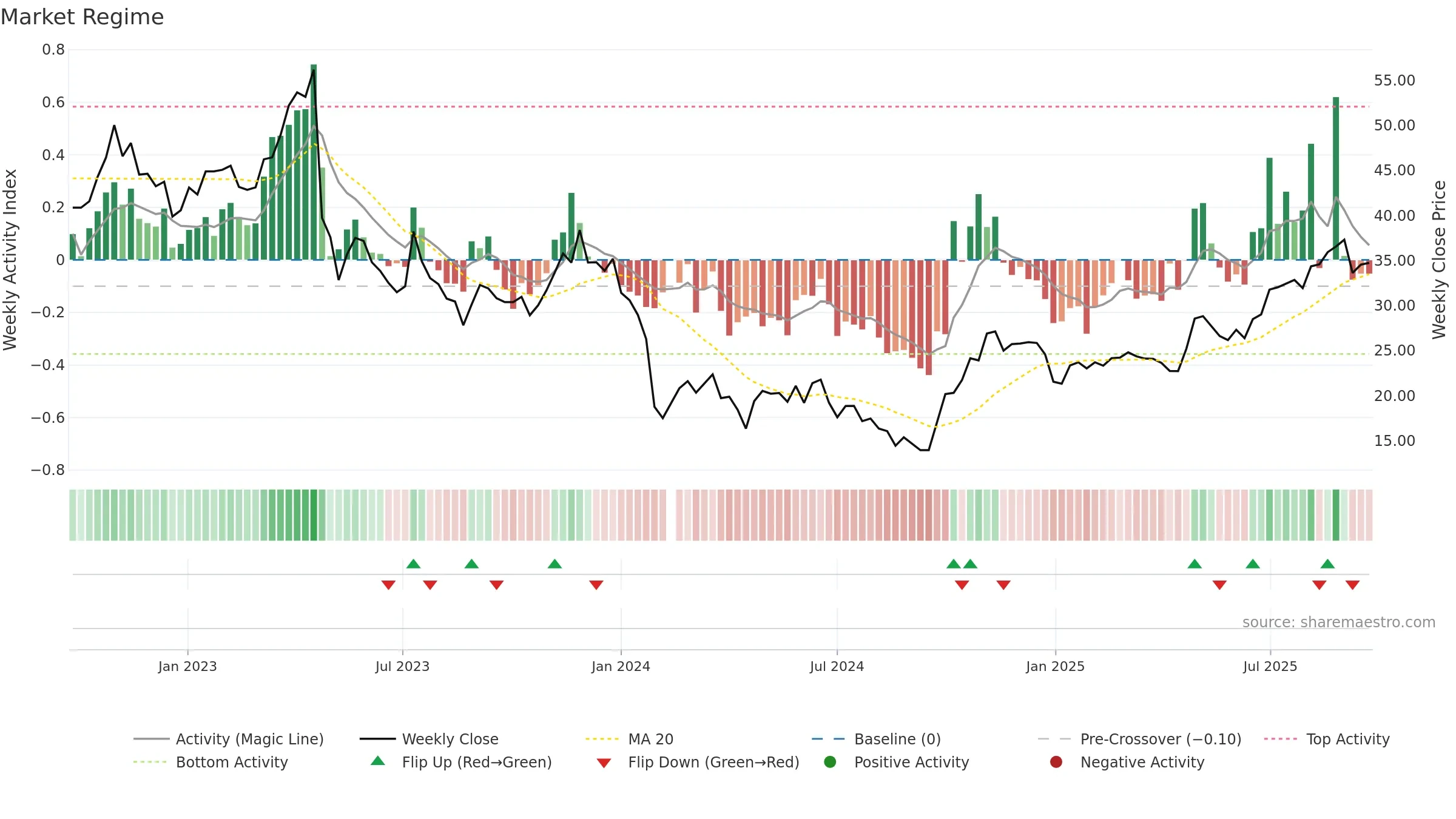Click the 0.8 activity axis tick
Image resolution: width=1456 pixels, height=819 pixels.
pyautogui.click(x=53, y=50)
